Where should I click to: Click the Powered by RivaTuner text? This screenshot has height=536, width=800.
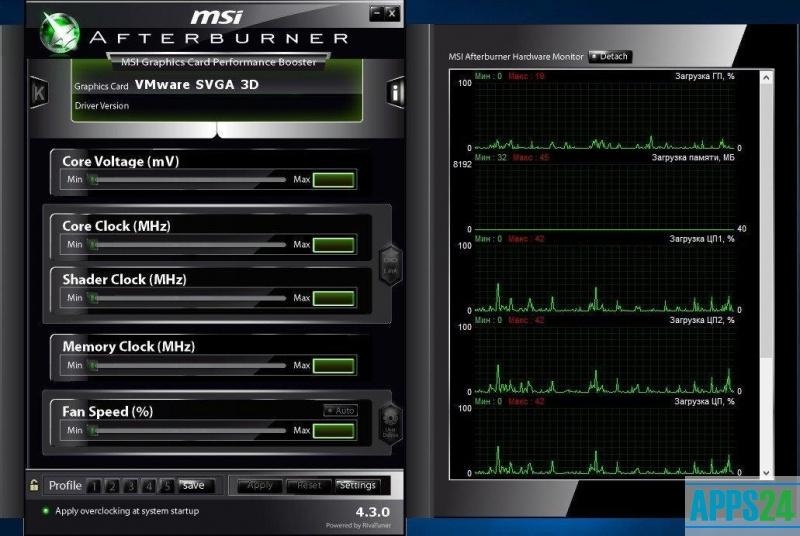(x=358, y=525)
